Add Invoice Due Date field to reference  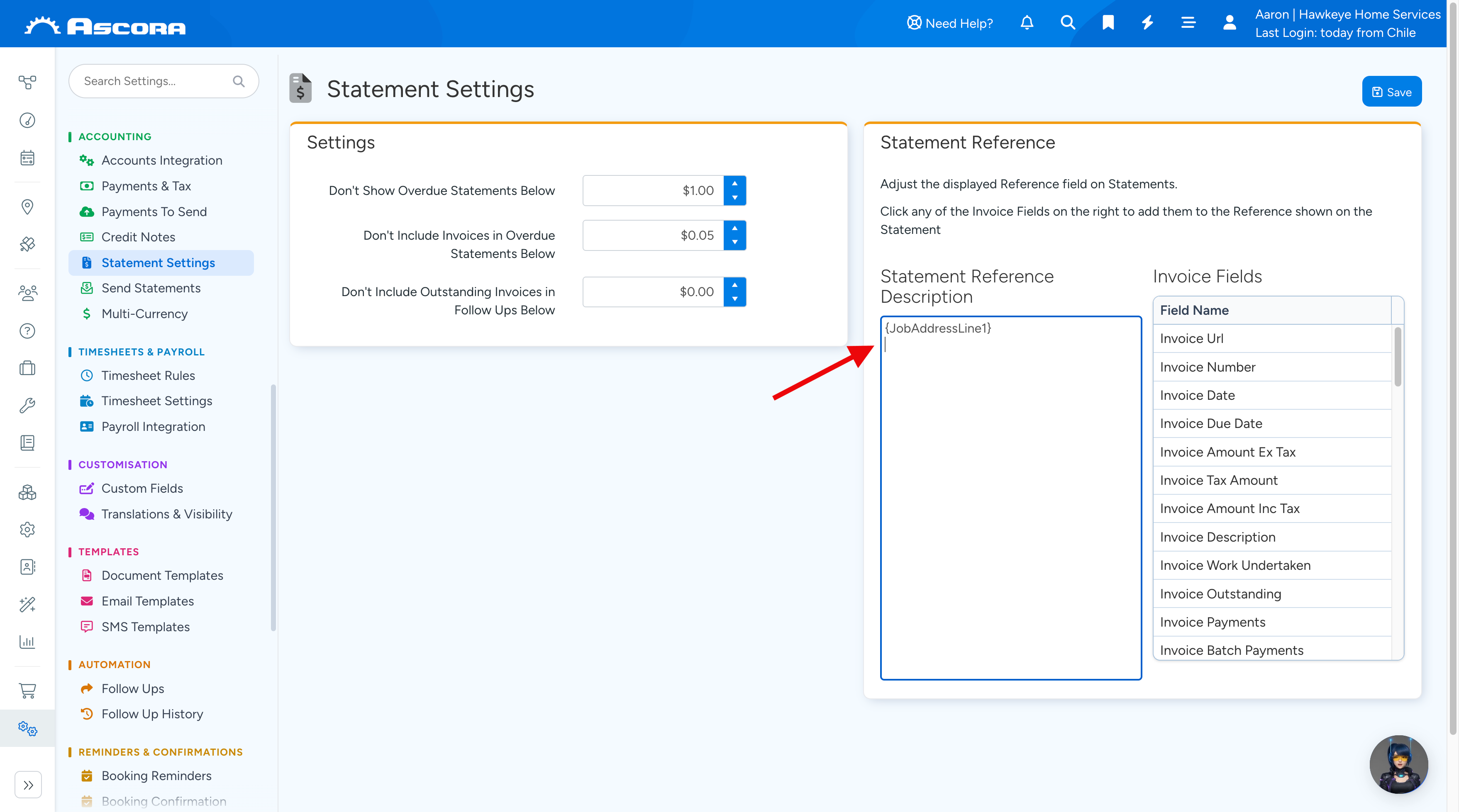pyautogui.click(x=1272, y=424)
